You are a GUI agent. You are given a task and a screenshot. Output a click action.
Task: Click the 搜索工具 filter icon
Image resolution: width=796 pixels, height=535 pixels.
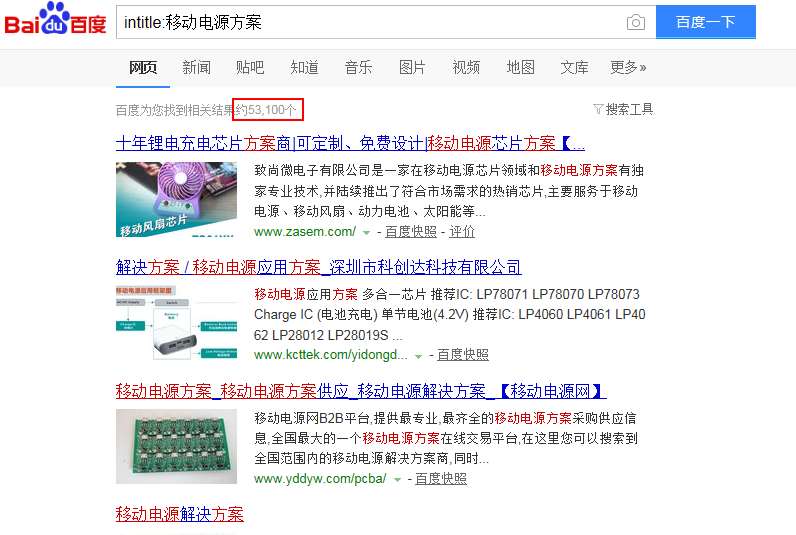[598, 109]
